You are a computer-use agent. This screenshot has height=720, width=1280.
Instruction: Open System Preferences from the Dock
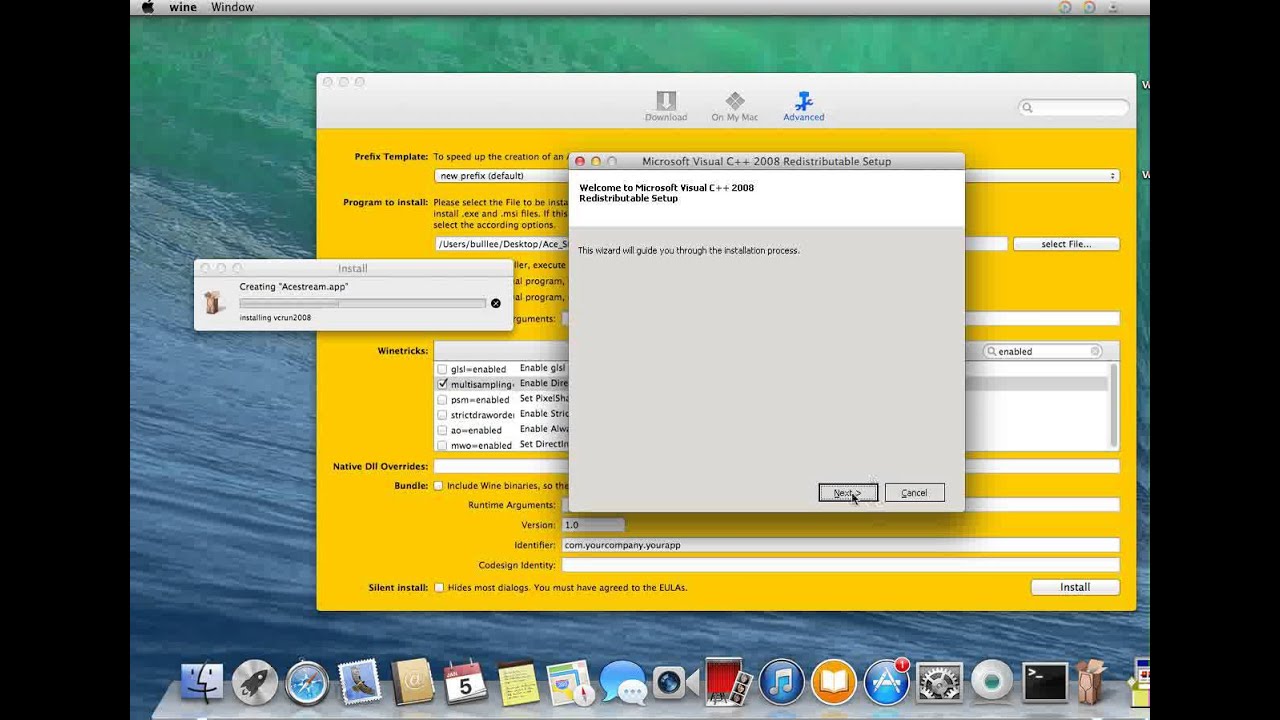[939, 682]
